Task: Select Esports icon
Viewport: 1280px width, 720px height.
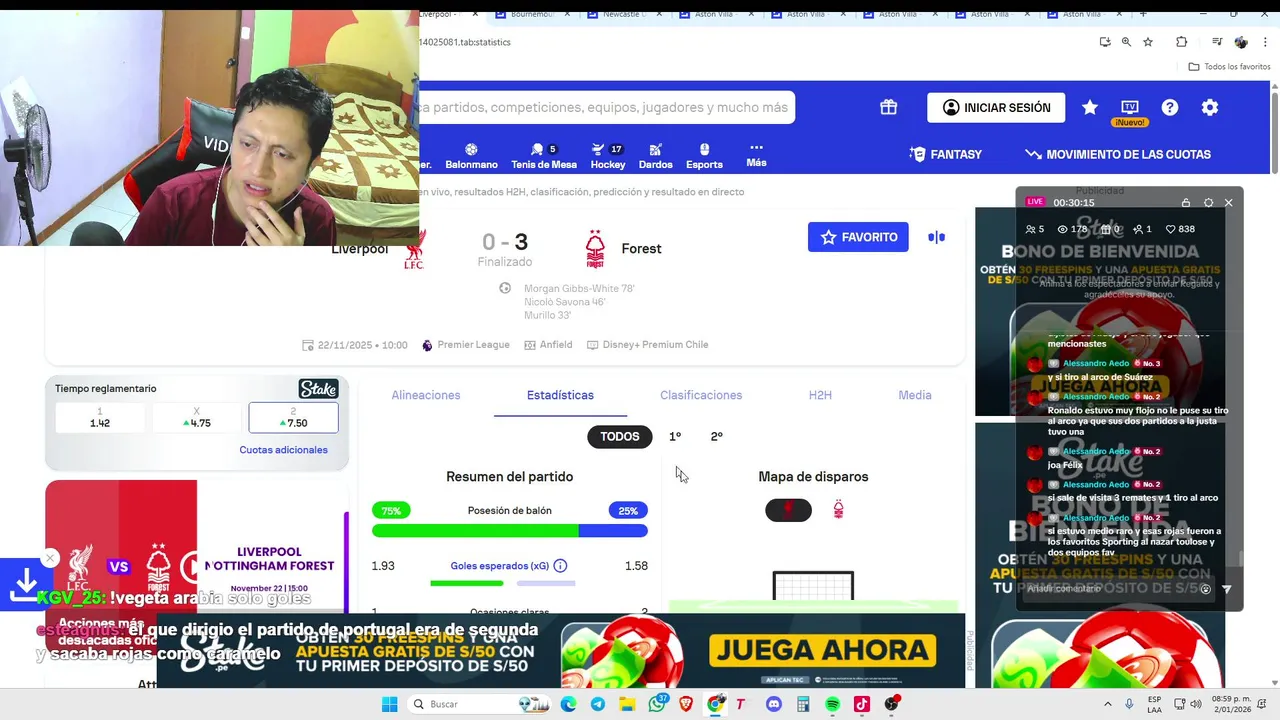Action: pyautogui.click(x=704, y=155)
